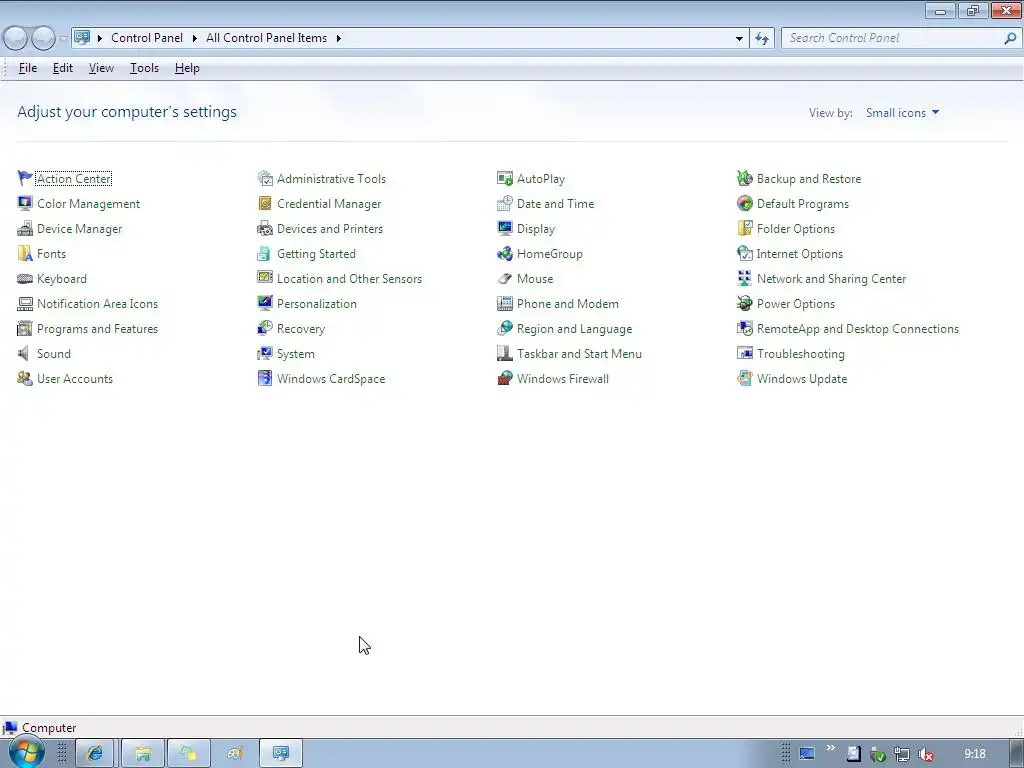Screen dimensions: 1024x768
Task: Open the Fonts folder icon
Action: tap(25, 253)
